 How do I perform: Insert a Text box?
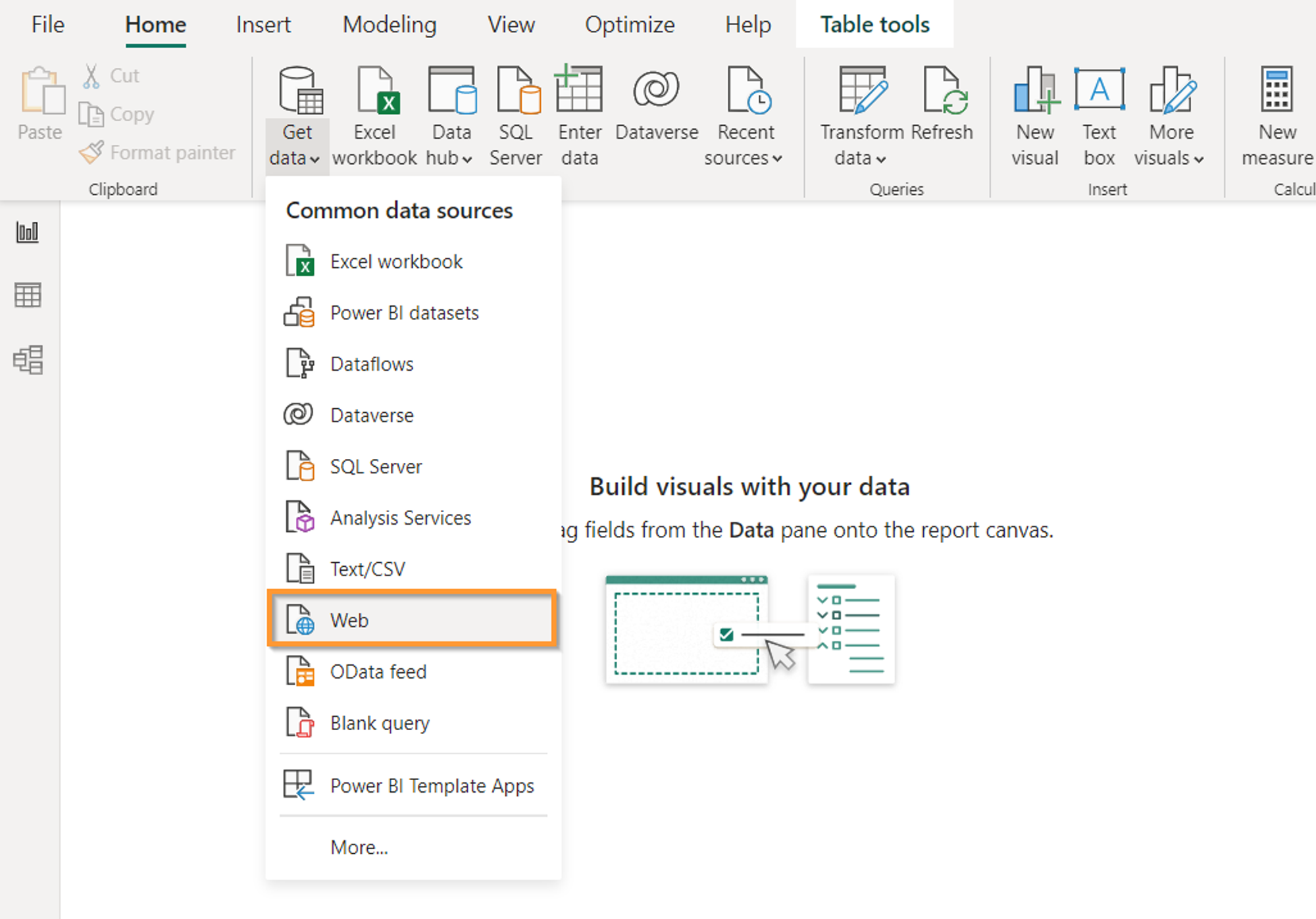pos(1100,117)
